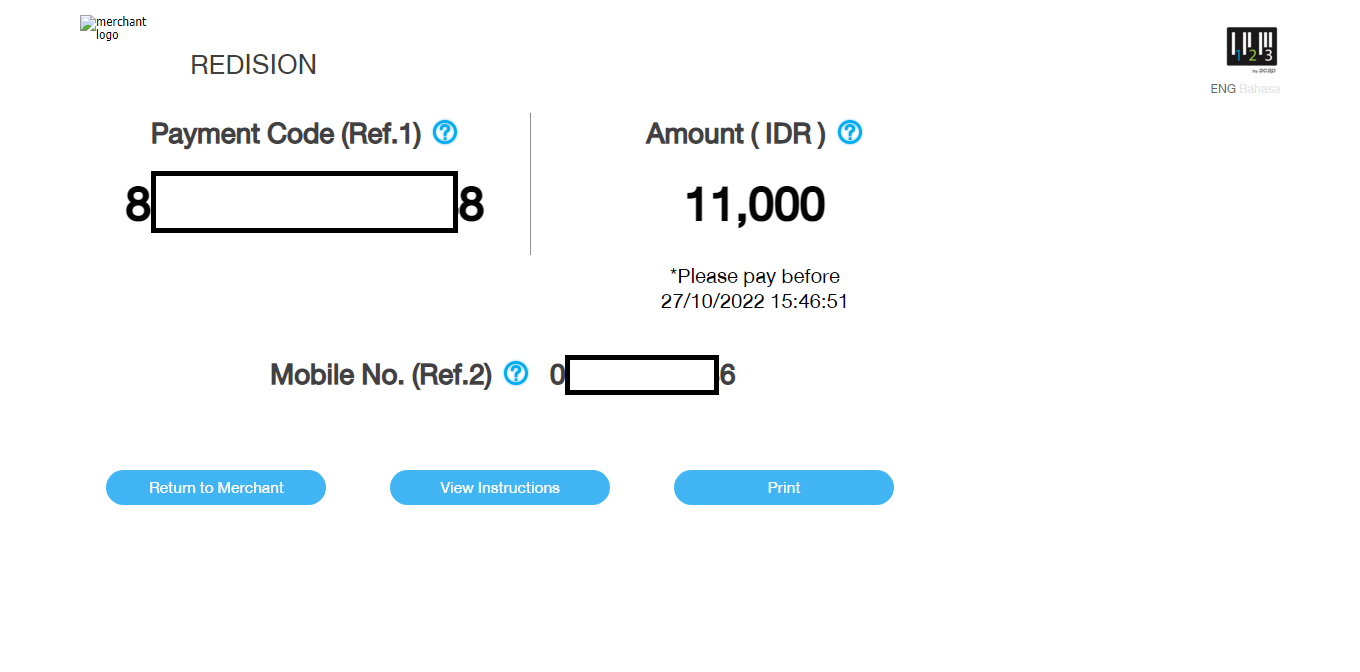The height and width of the screenshot is (672, 1360).
Task: Switch language to Bahasa
Action: [1260, 89]
